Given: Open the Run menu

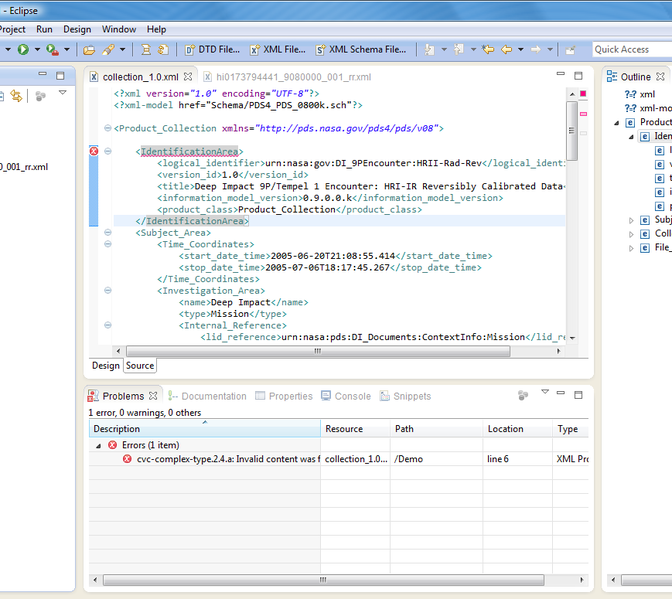Looking at the screenshot, I should 44,29.
